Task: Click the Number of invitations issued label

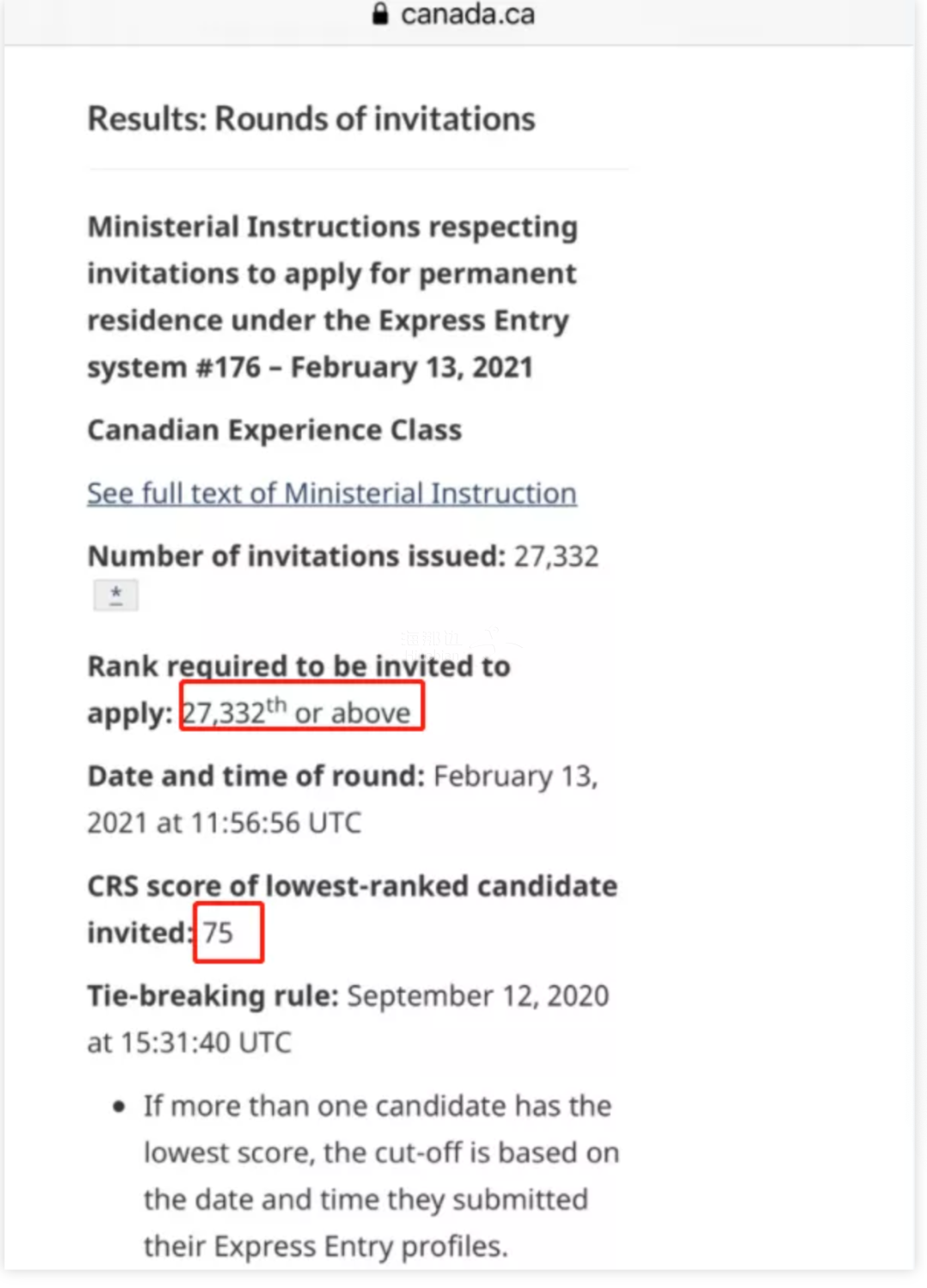Action: (297, 556)
